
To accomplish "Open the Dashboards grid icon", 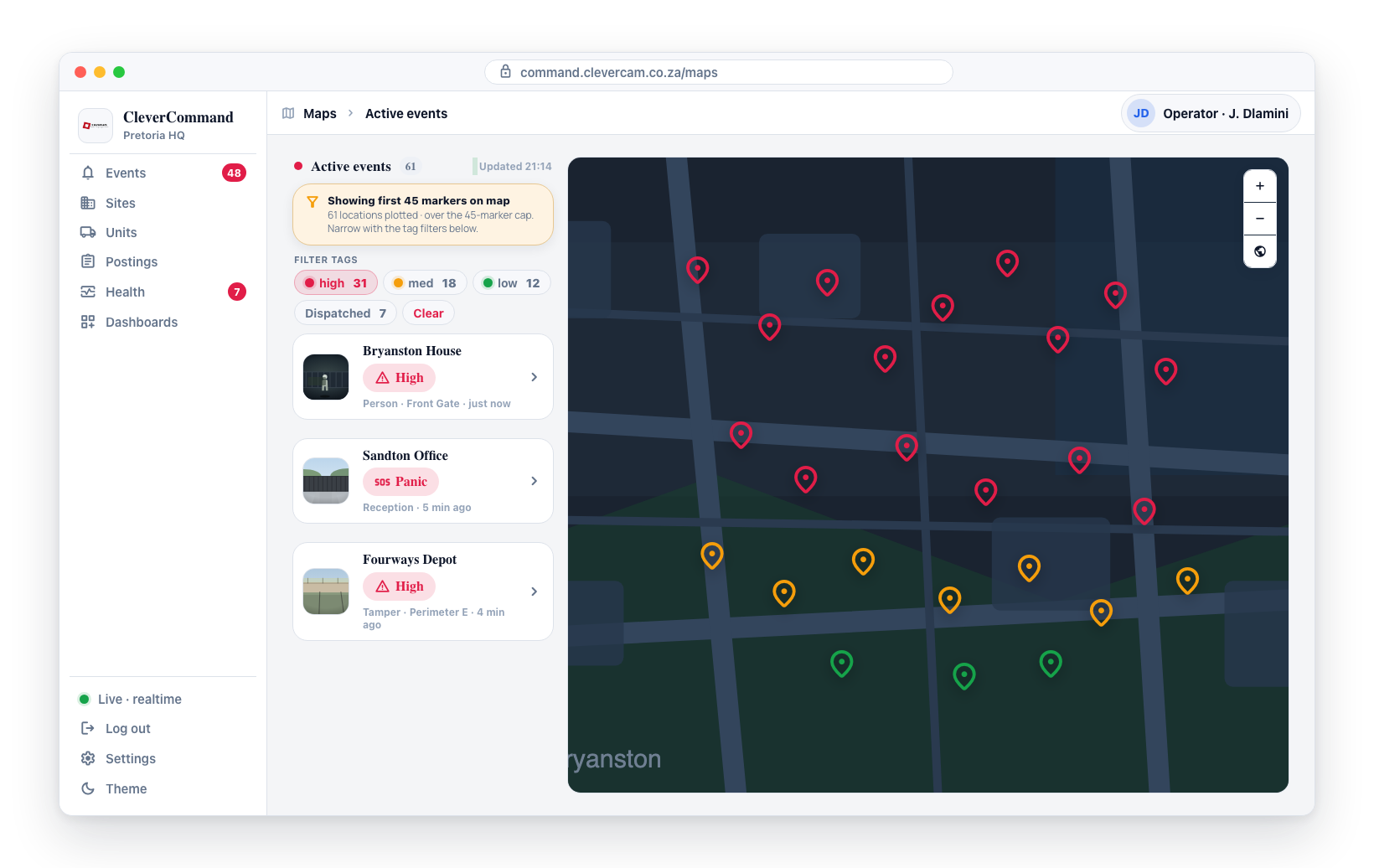I will (88, 322).
